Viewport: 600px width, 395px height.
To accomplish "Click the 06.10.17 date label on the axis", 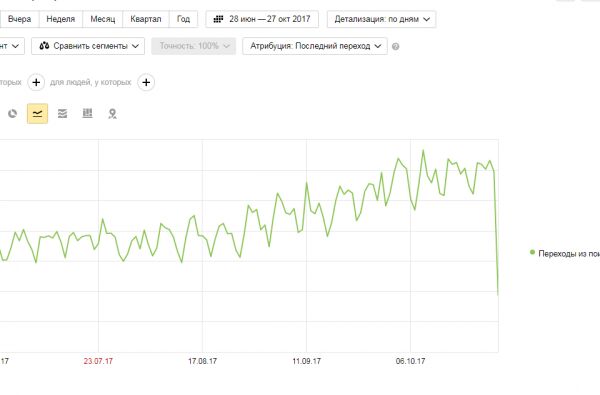I will (411, 361).
